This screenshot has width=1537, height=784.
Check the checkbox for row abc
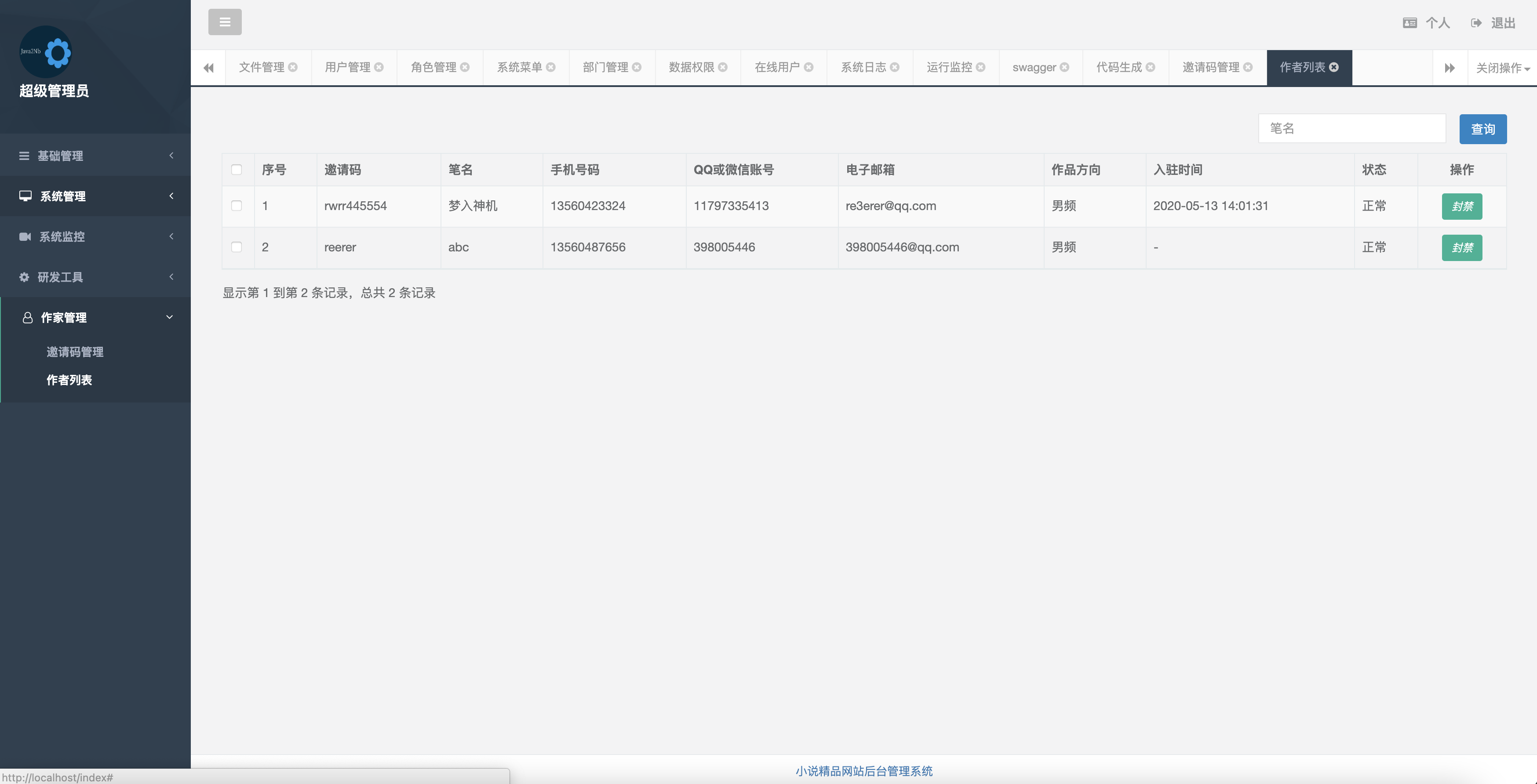pyautogui.click(x=236, y=247)
